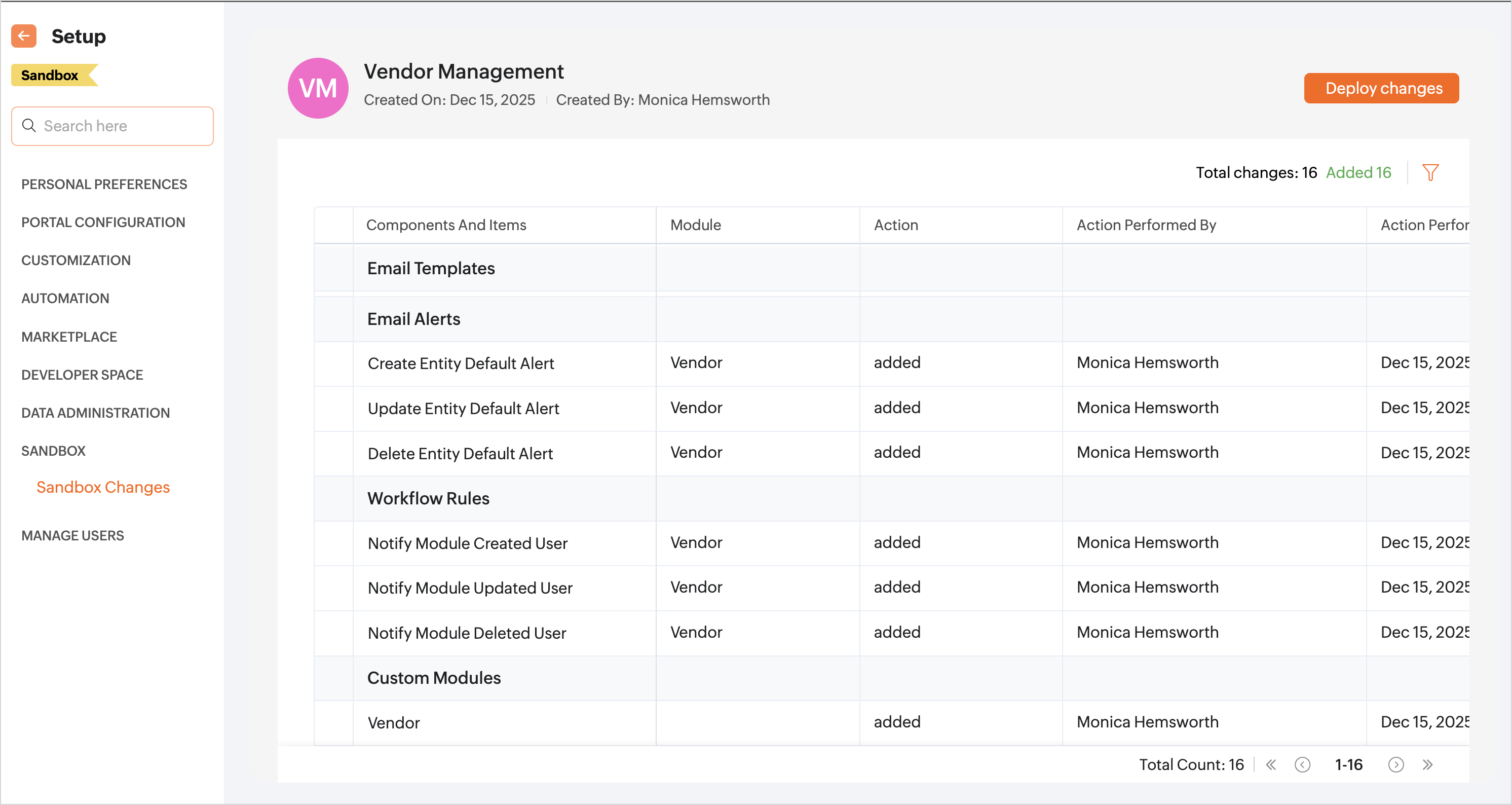Viewport: 1512px width, 805px height.
Task: Click the search magnifier icon
Action: pyautogui.click(x=29, y=126)
